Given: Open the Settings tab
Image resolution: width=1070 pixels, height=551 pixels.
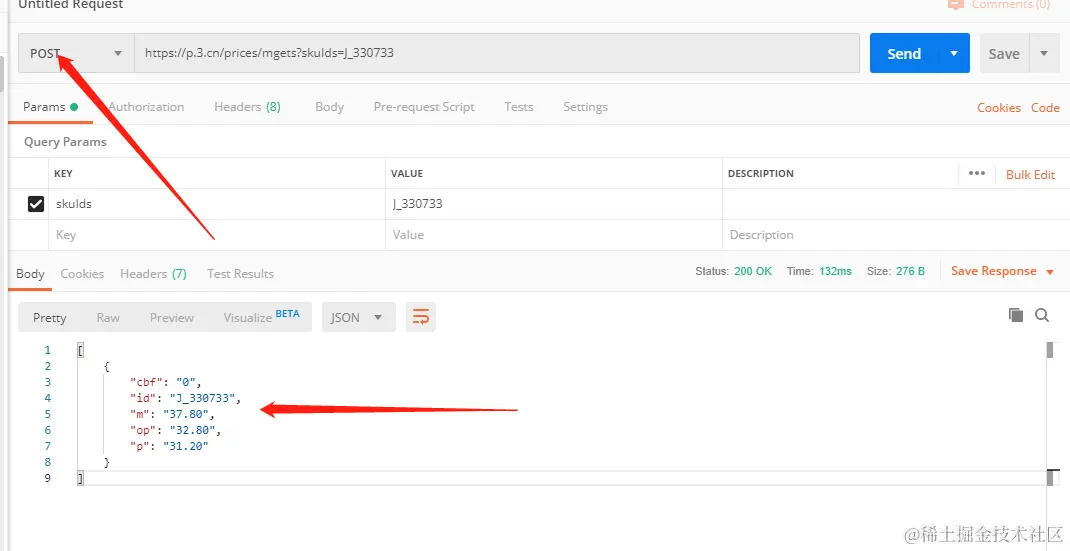Looking at the screenshot, I should pos(585,107).
